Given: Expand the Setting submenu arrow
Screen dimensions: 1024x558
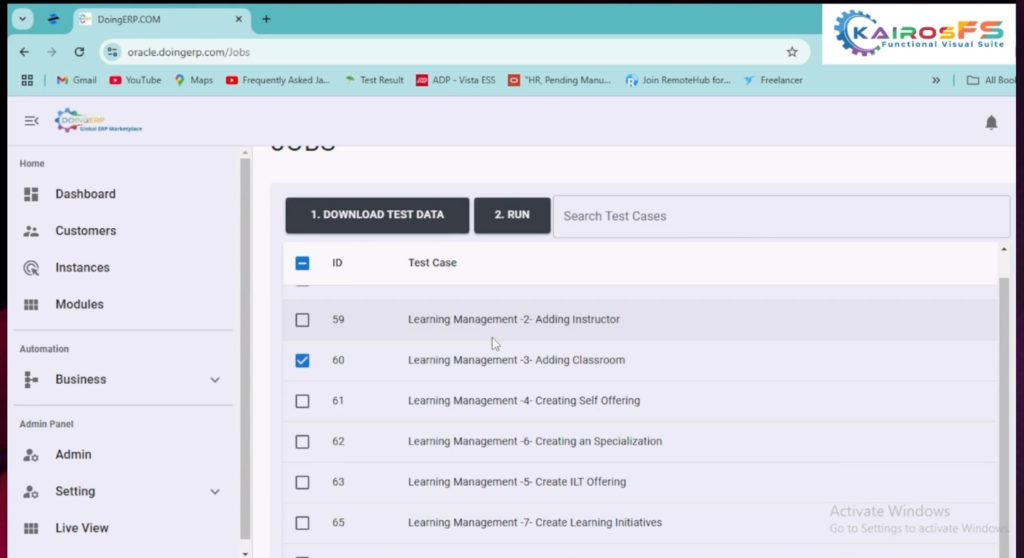Looking at the screenshot, I should pyautogui.click(x=215, y=492).
